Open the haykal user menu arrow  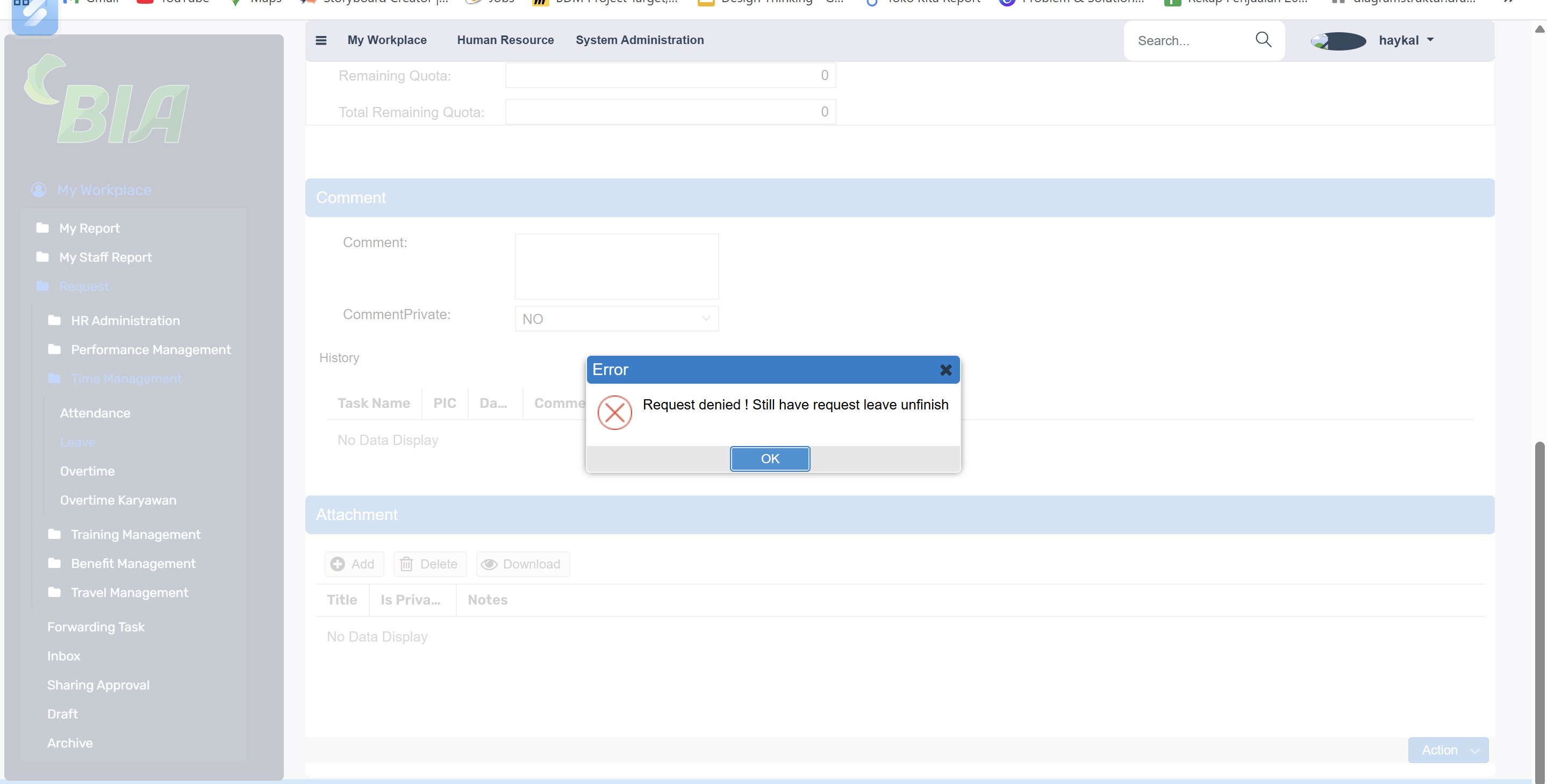pos(1430,40)
